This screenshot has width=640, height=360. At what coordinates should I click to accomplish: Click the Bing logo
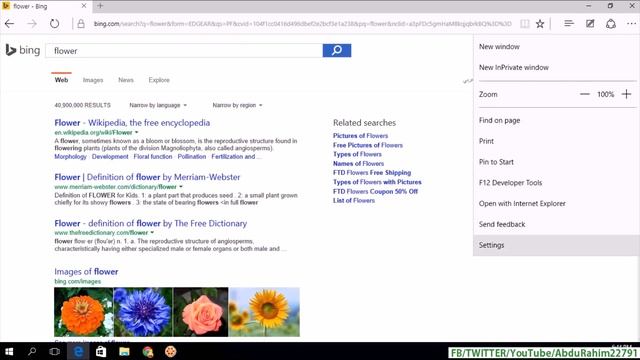point(23,50)
